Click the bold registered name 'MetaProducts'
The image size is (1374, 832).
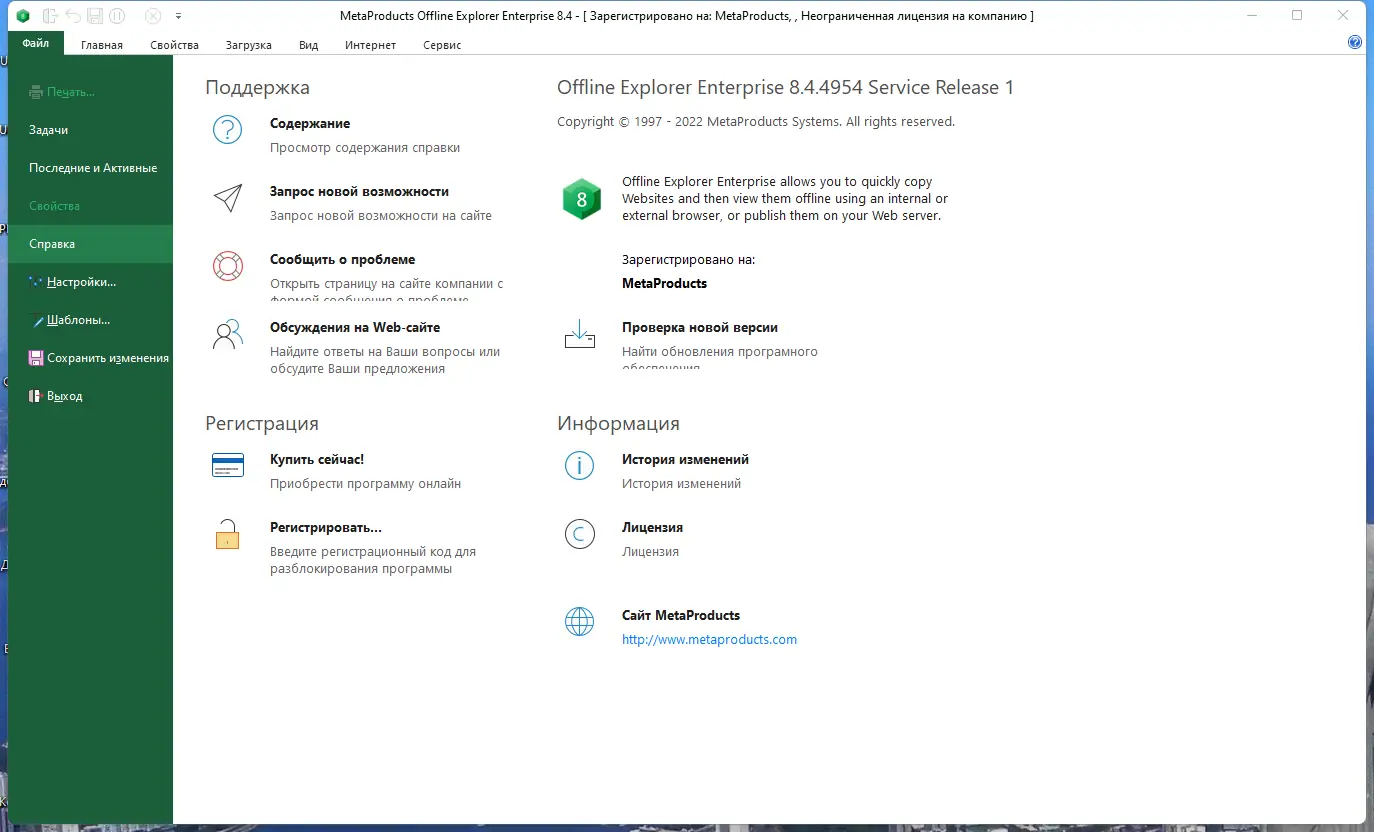point(664,284)
